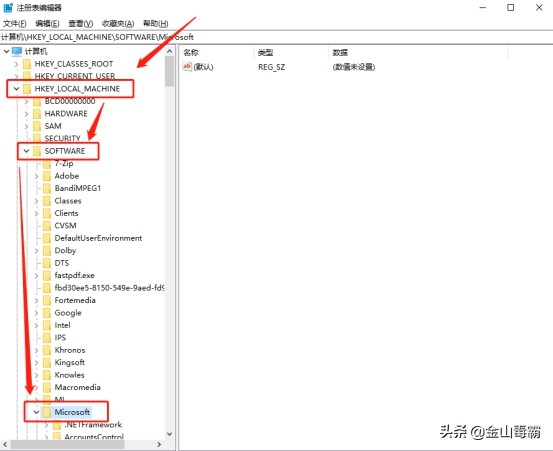Image resolution: width=553 pixels, height=451 pixels.
Task: Expand the HARDWARE key
Action: tap(26, 114)
